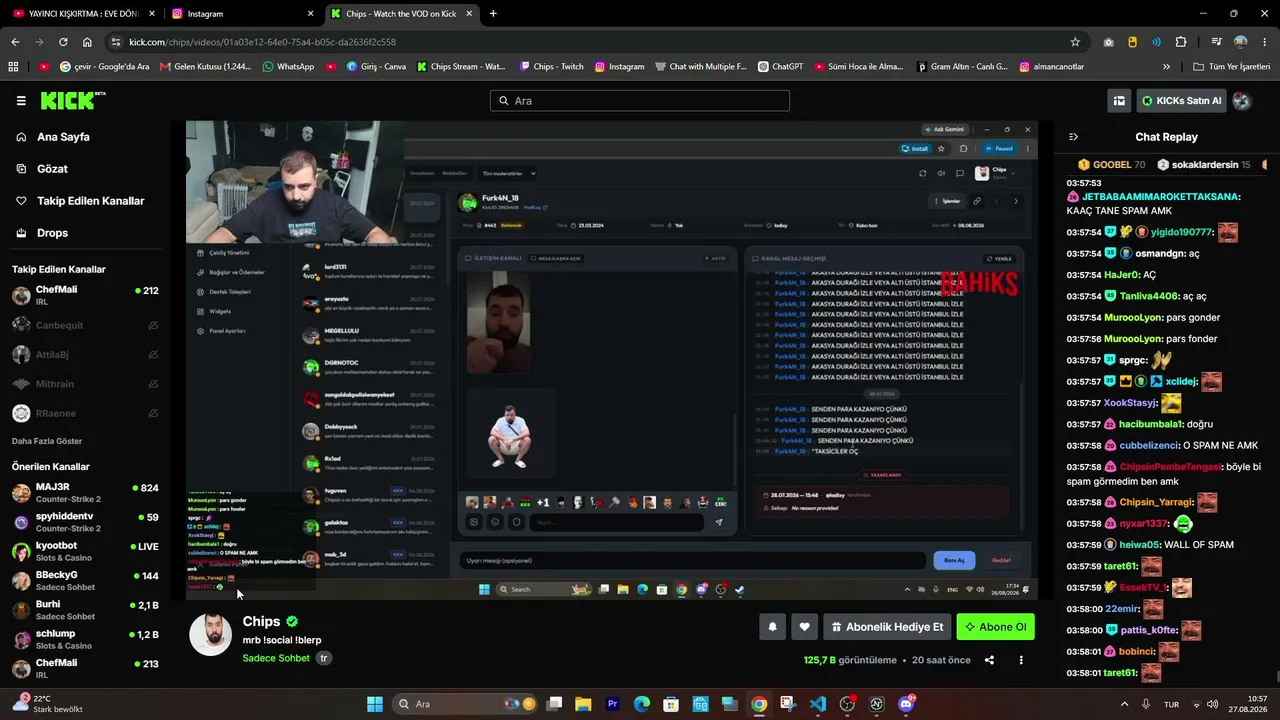Image resolution: width=1280 pixels, height=720 pixels.
Task: Open the apps grid in bookmarks bar
Action: pyautogui.click(x=13, y=67)
